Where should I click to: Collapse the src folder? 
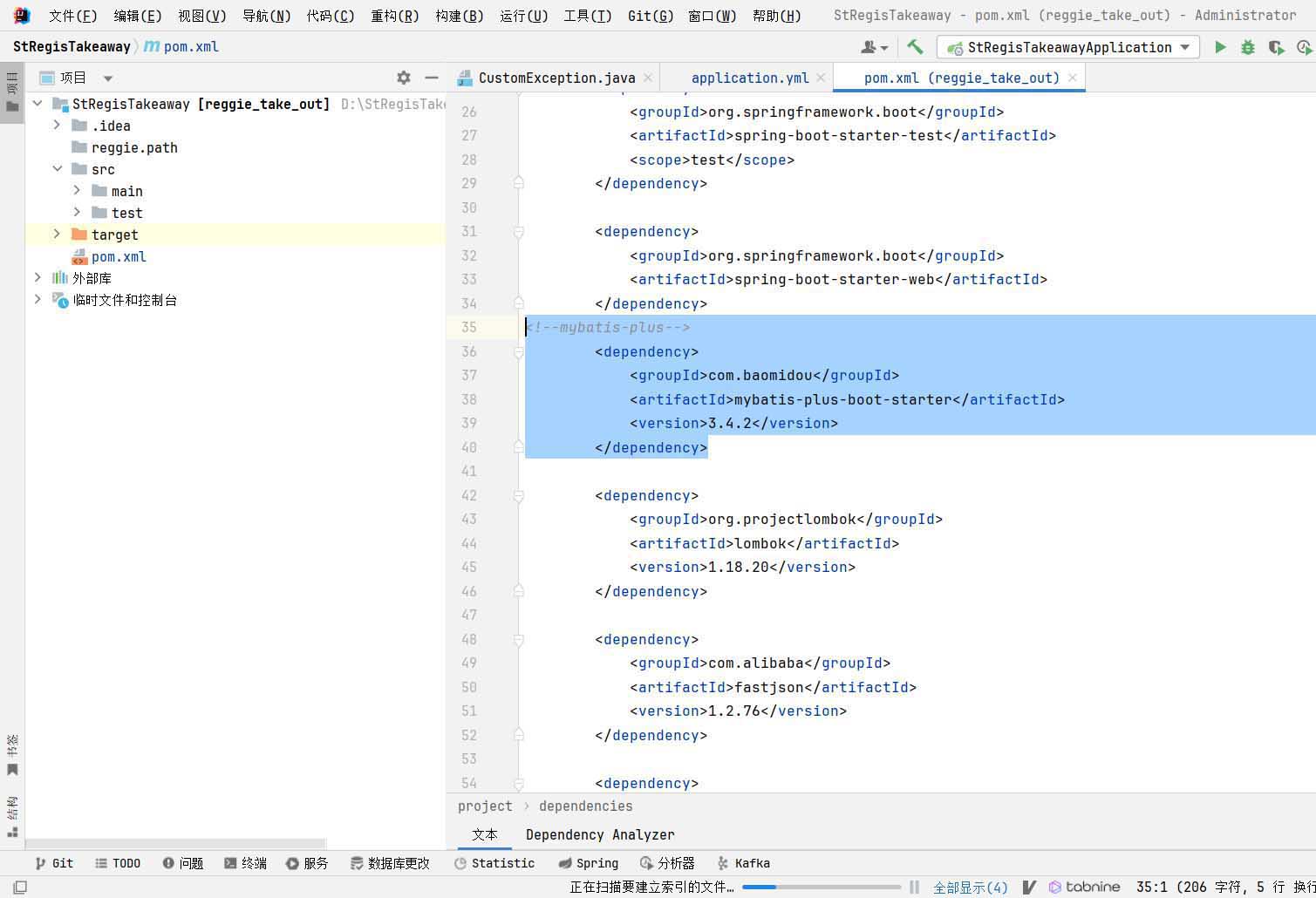[x=58, y=169]
